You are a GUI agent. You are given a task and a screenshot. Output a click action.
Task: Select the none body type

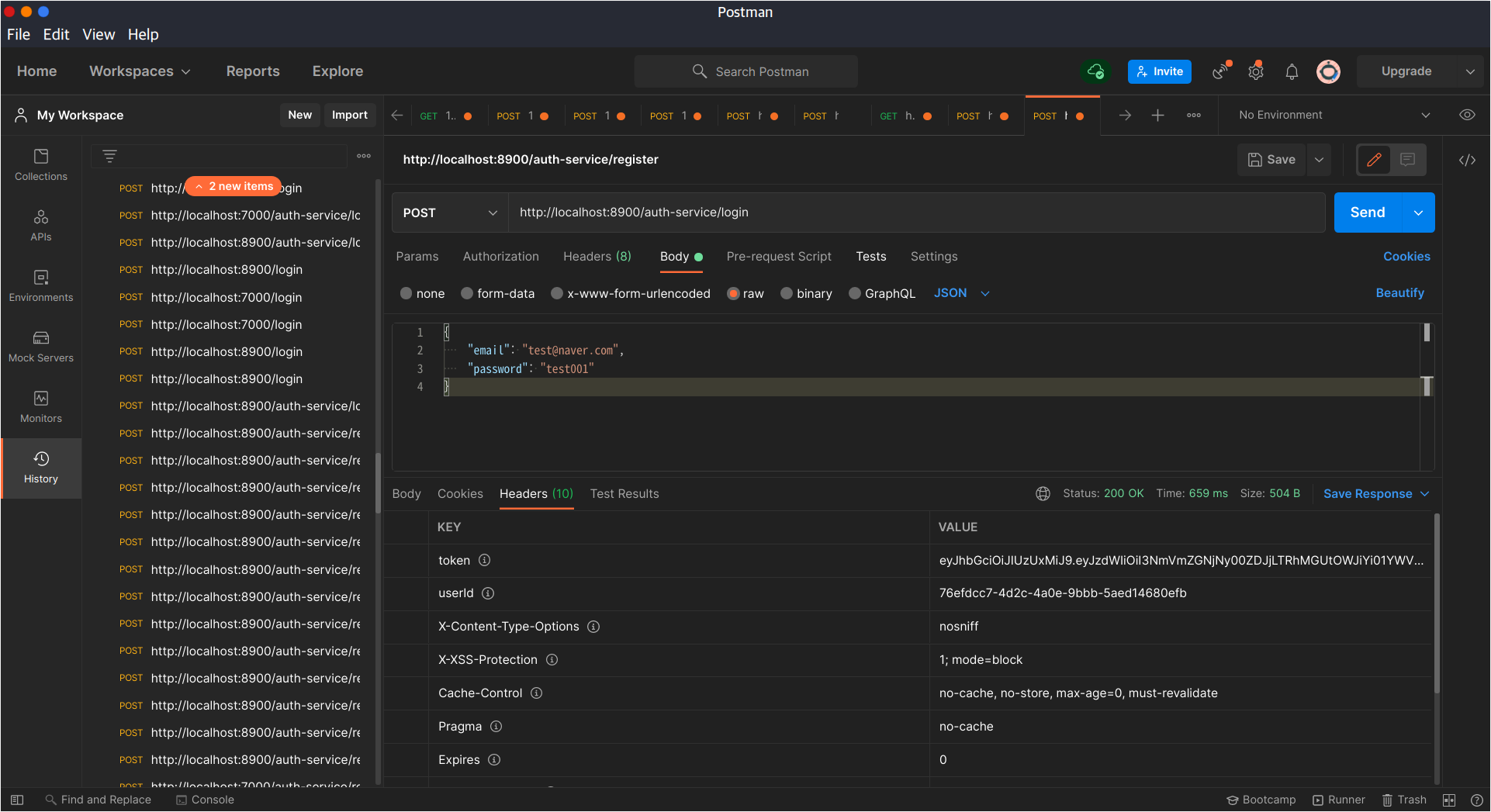coord(423,293)
